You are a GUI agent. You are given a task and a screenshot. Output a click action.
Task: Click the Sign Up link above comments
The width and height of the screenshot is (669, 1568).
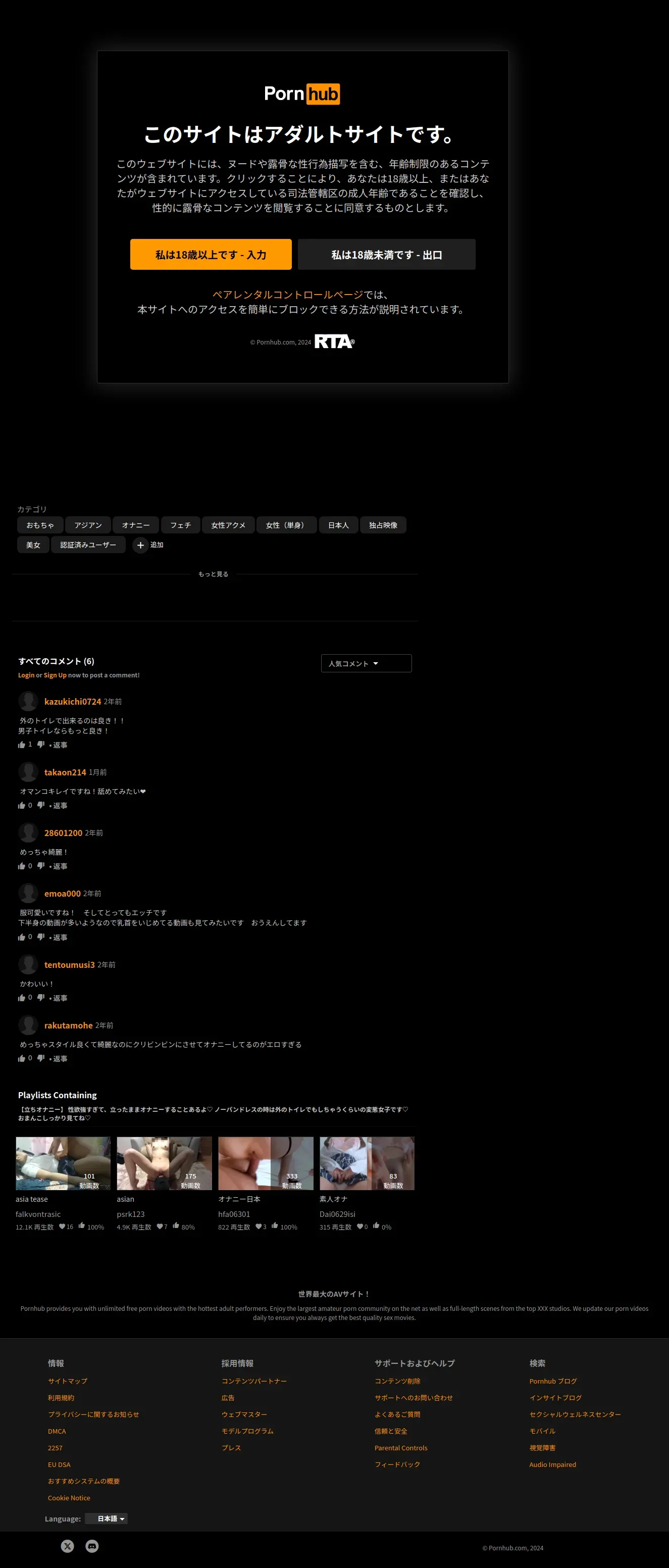[55, 675]
